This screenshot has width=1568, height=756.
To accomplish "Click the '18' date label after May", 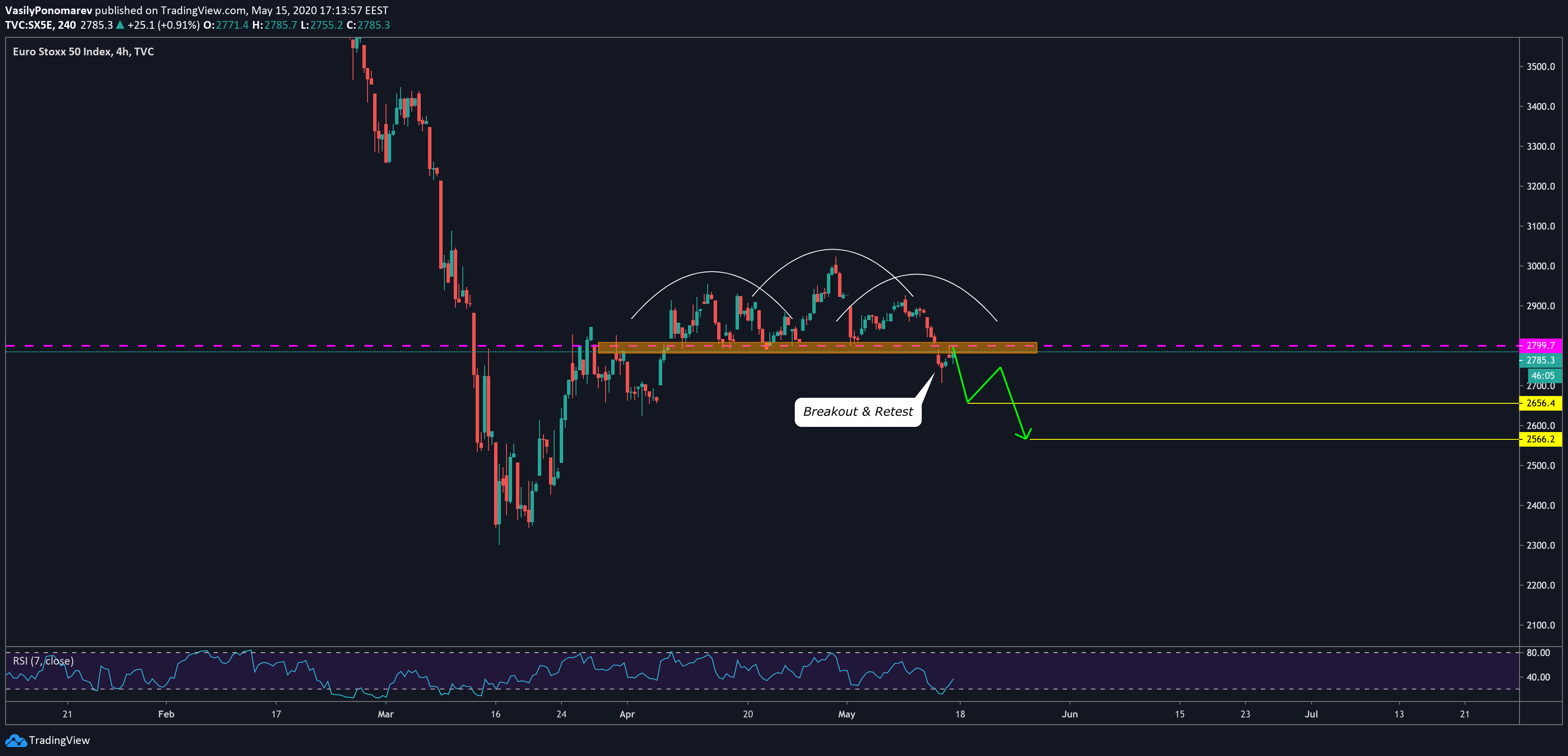I will [960, 714].
